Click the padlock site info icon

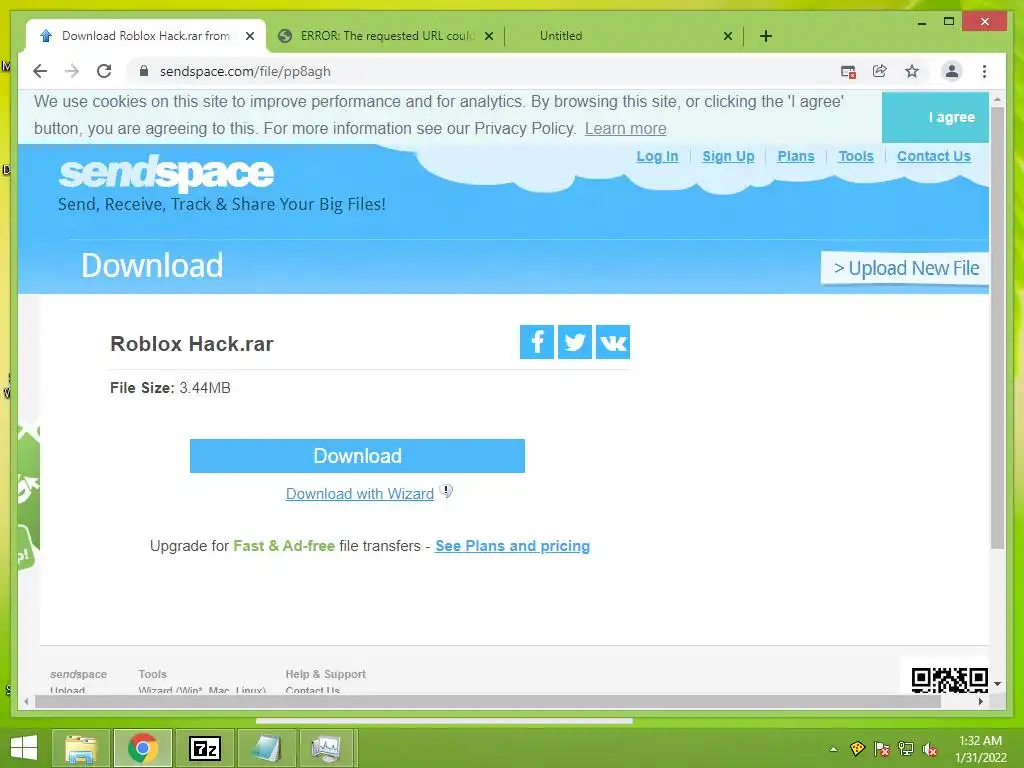pos(144,71)
